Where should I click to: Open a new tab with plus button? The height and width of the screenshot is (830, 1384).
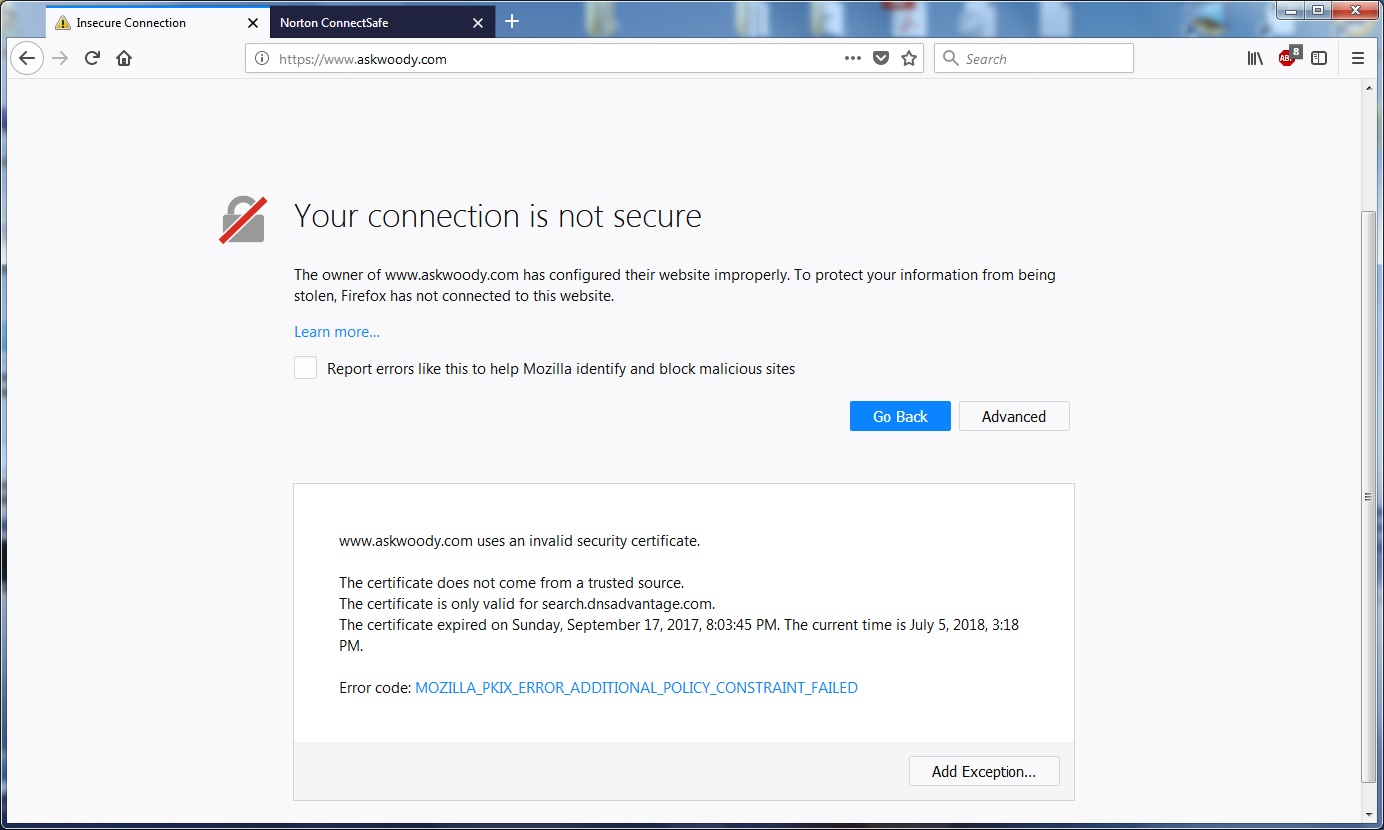[512, 21]
